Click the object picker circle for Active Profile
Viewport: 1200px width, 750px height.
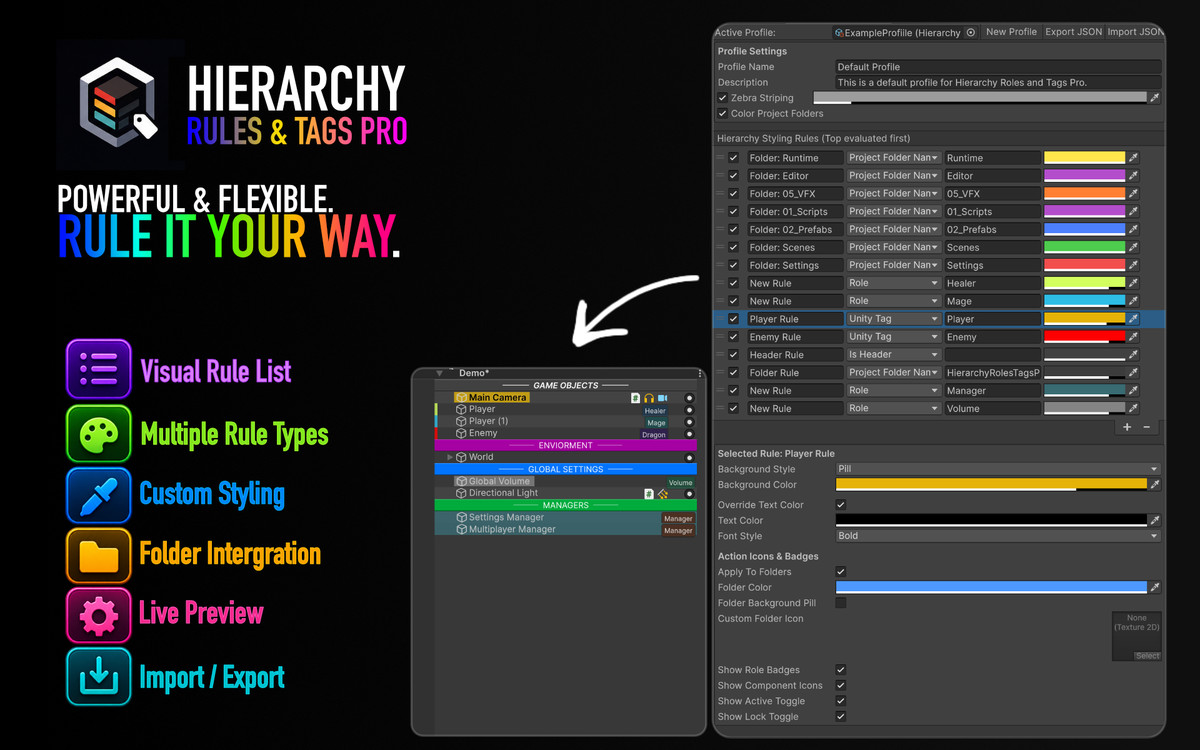pyautogui.click(x=970, y=32)
